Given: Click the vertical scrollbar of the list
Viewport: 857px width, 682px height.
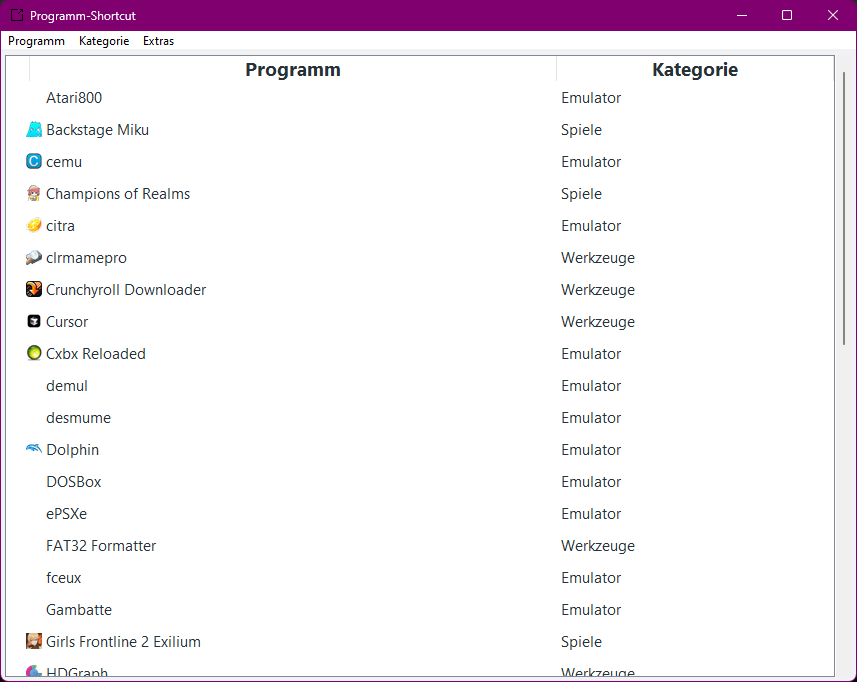Looking at the screenshot, I should 844,210.
